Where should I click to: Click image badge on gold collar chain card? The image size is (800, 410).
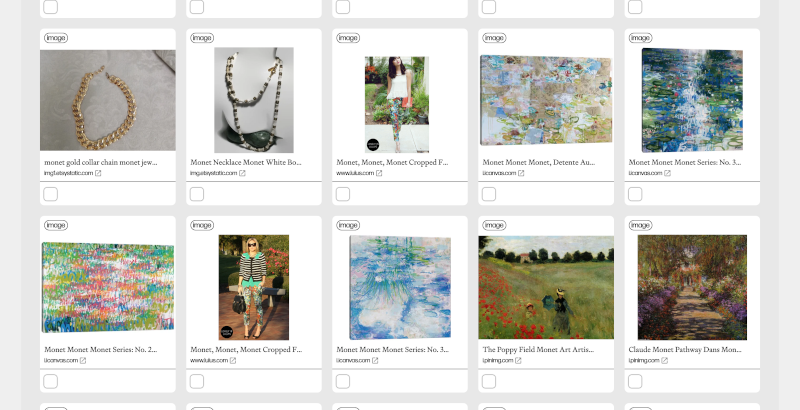(56, 38)
